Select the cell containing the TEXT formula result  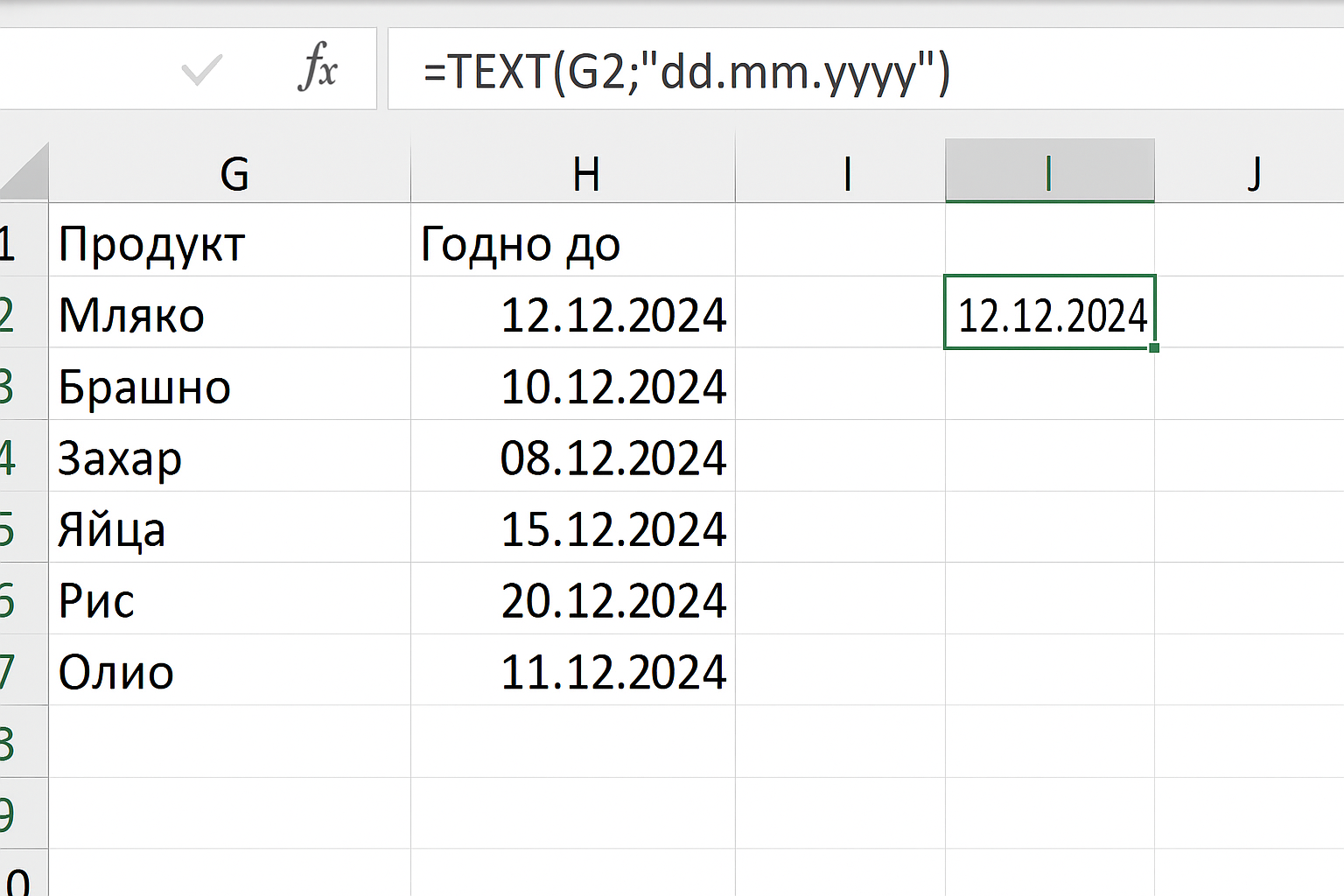point(1050,315)
